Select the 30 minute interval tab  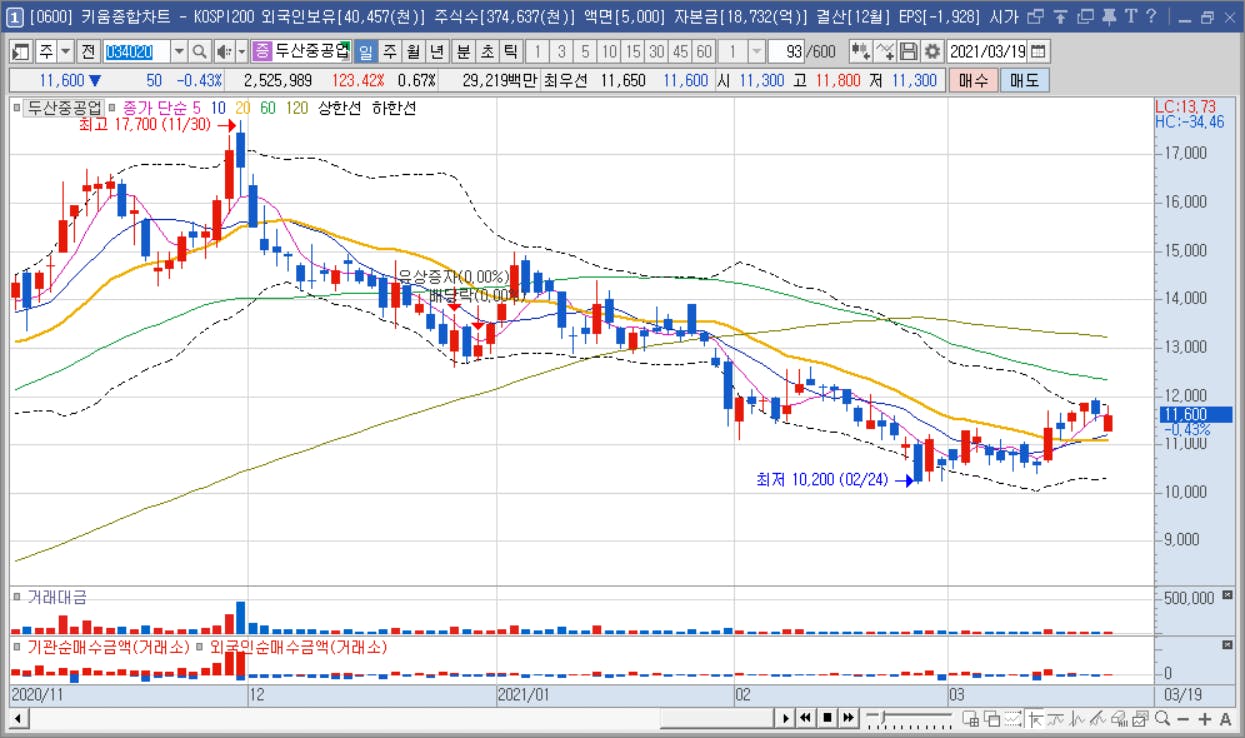coord(657,51)
